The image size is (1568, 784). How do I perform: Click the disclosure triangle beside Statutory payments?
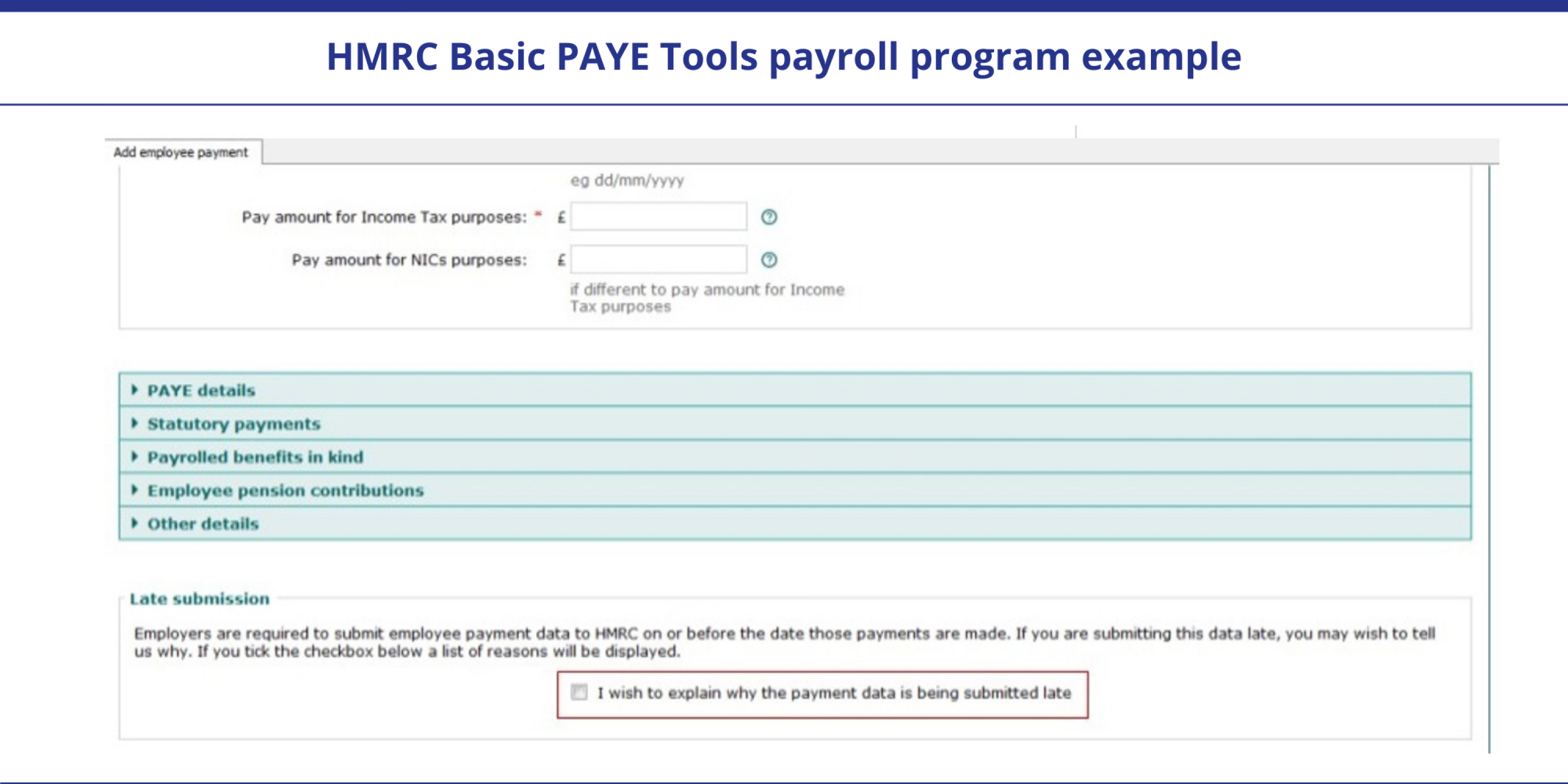[135, 424]
